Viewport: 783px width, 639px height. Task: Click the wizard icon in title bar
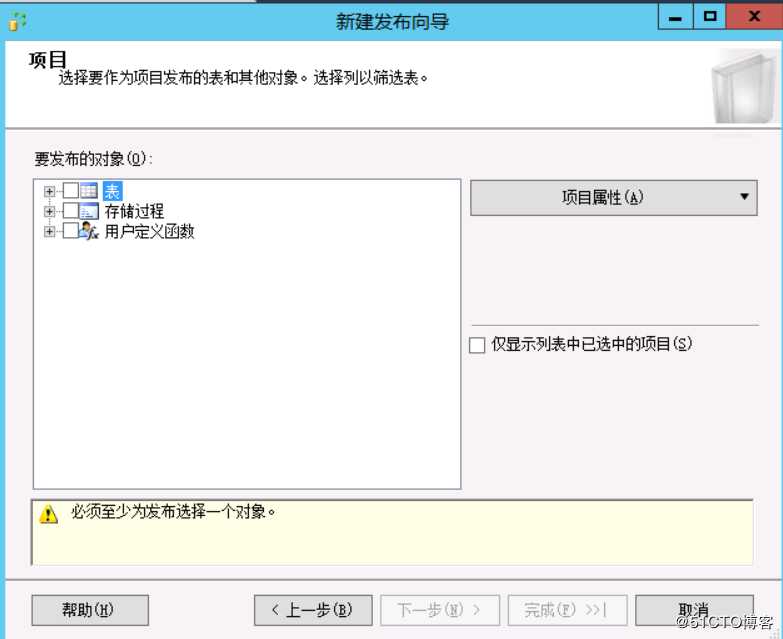pos(18,21)
